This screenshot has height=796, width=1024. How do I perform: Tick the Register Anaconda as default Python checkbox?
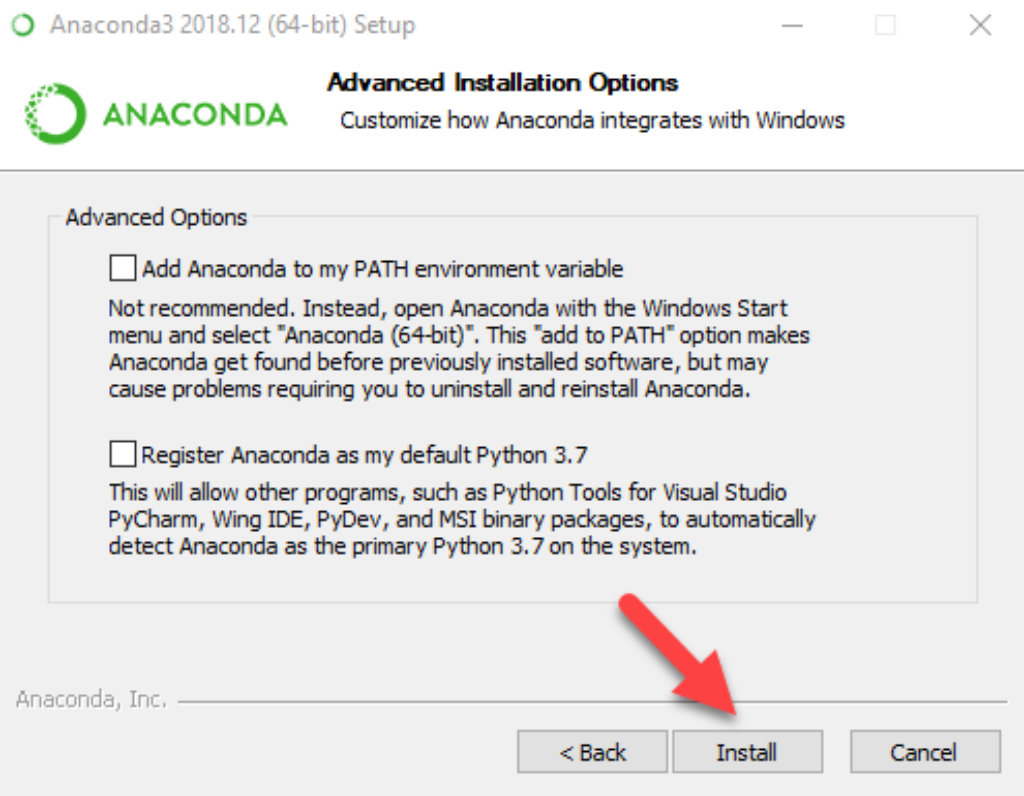pos(123,455)
